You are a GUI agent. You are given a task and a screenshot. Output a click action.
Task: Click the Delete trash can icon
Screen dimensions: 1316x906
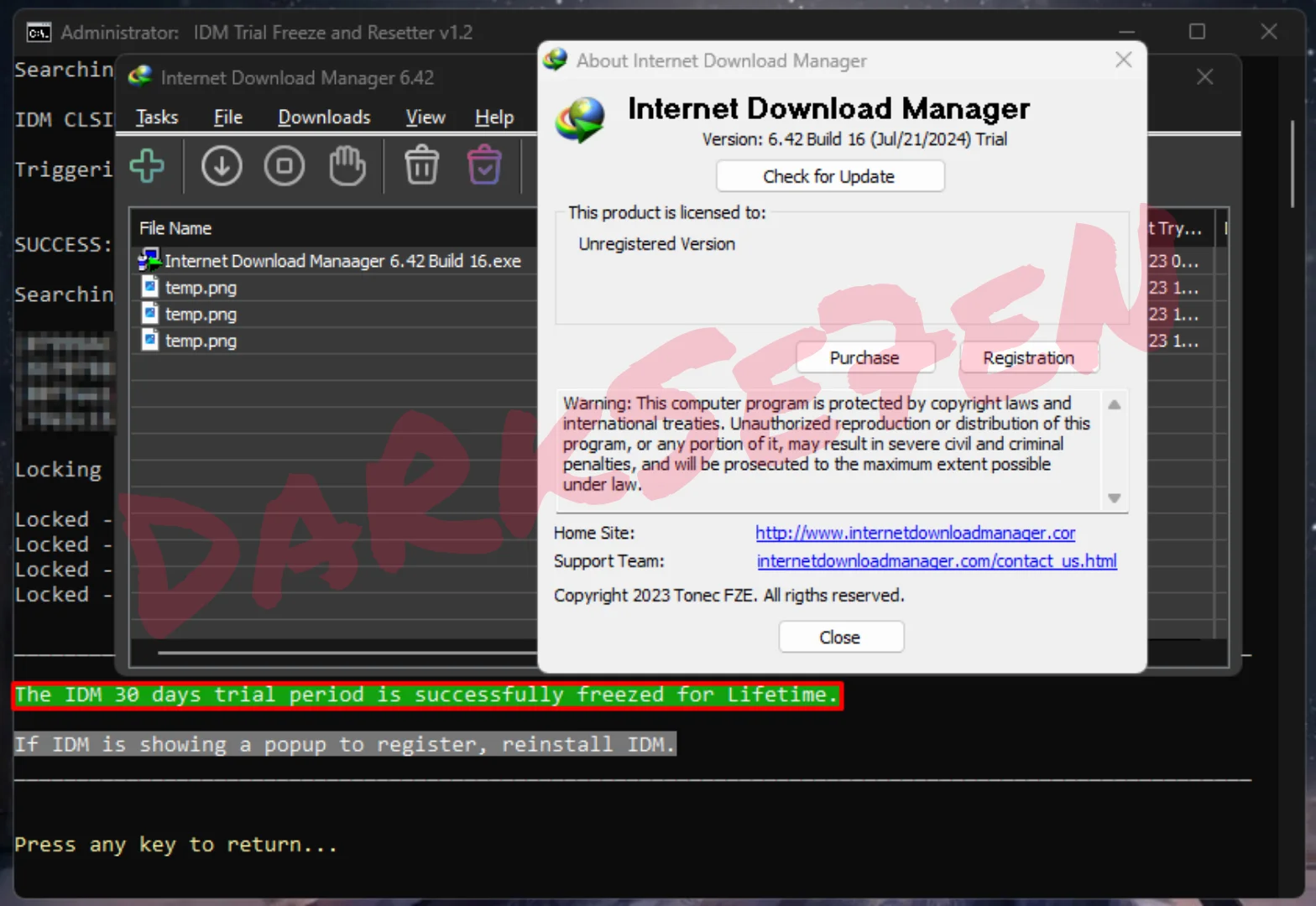421,165
